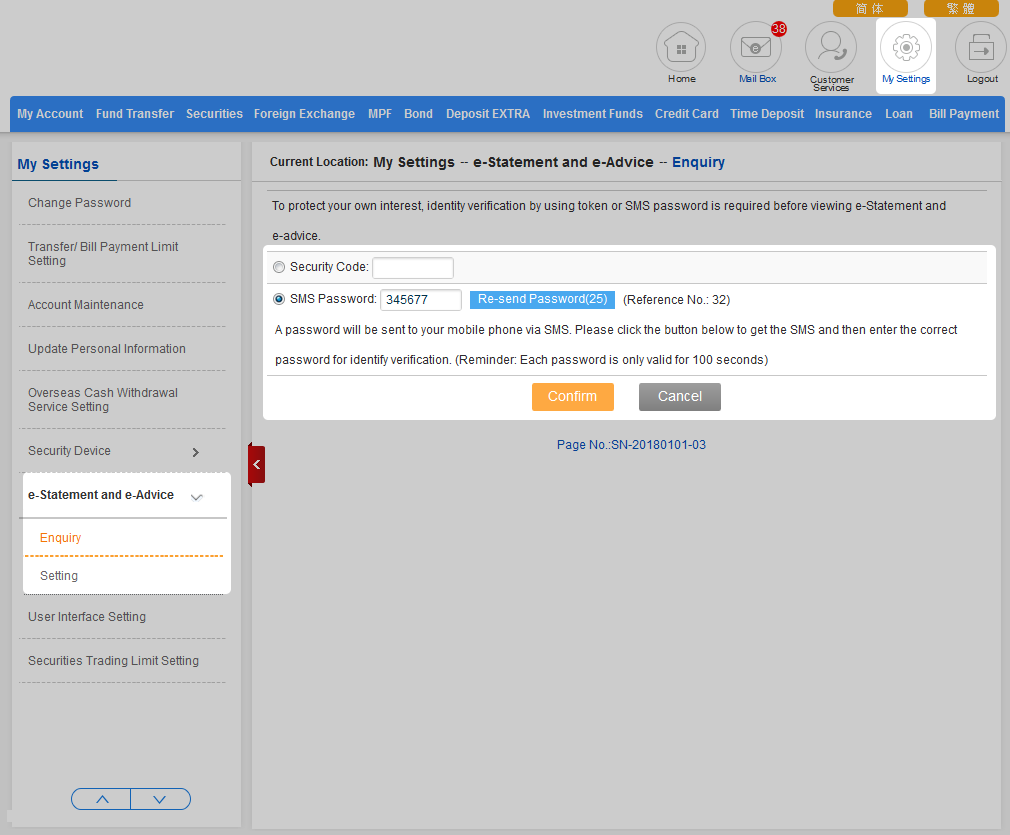1010x835 pixels.
Task: Select the Security Code radio option
Action: (x=279, y=267)
